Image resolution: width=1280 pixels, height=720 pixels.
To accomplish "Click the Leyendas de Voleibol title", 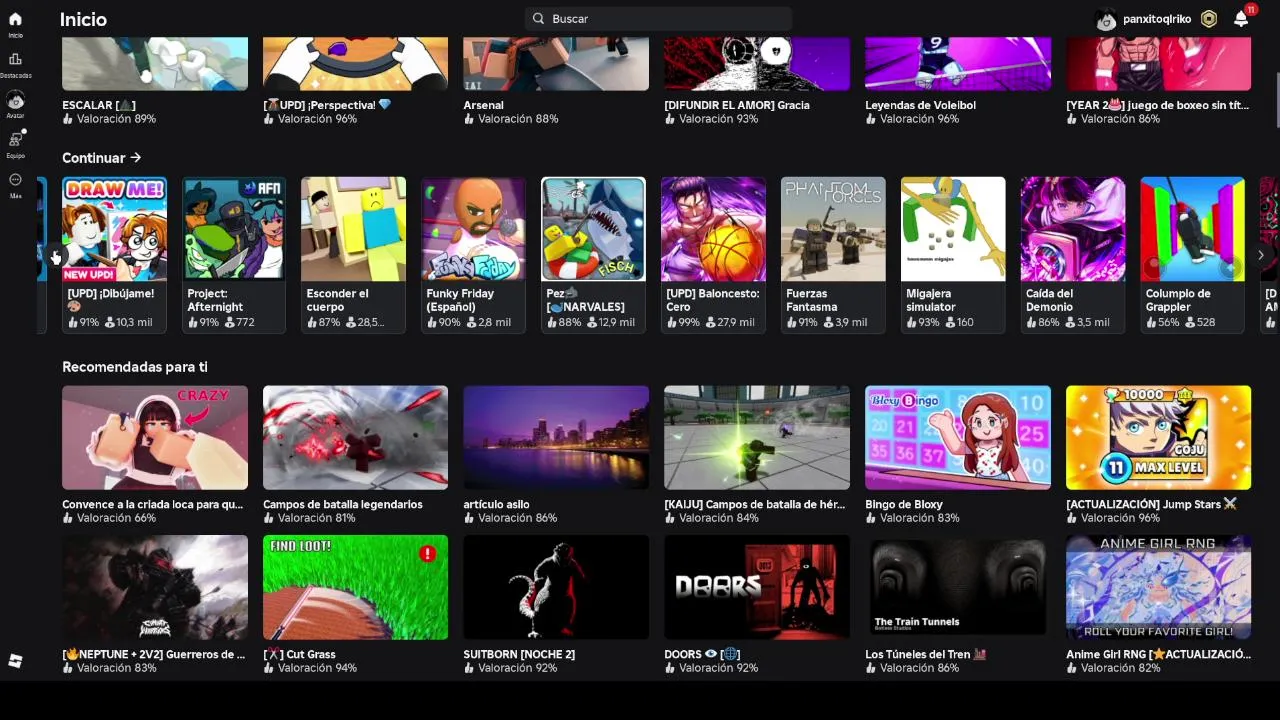I will coord(920,105).
